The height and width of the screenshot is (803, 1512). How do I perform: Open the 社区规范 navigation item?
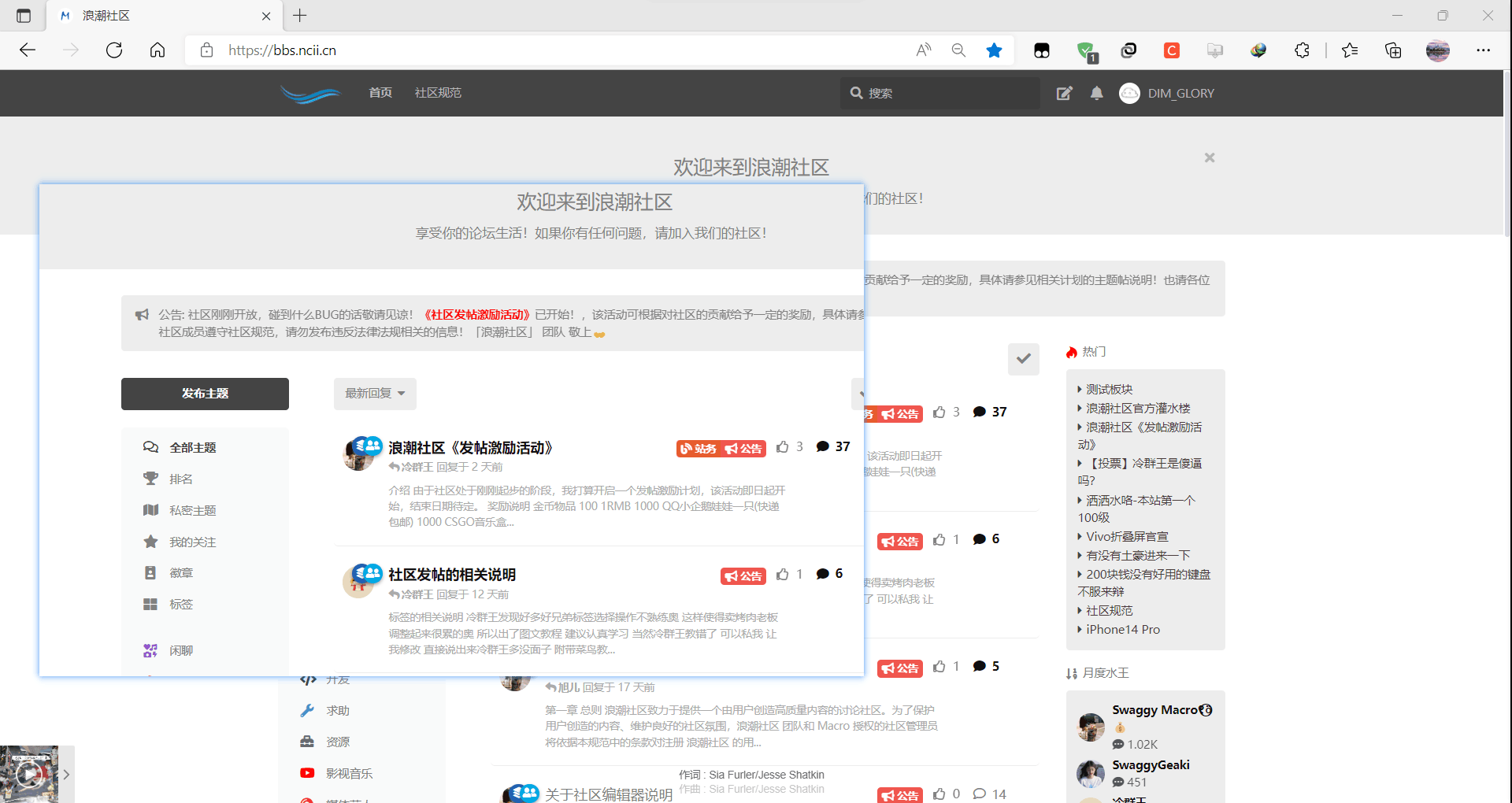coord(438,93)
